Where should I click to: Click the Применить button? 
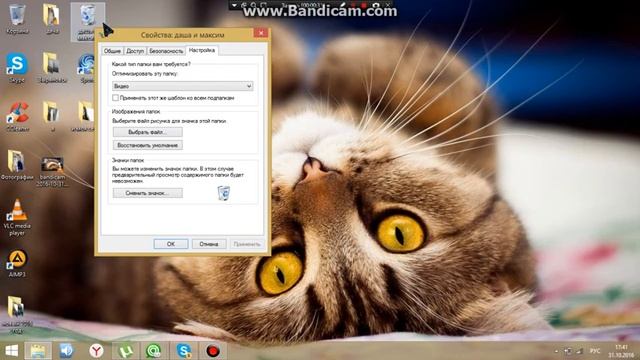(247, 244)
